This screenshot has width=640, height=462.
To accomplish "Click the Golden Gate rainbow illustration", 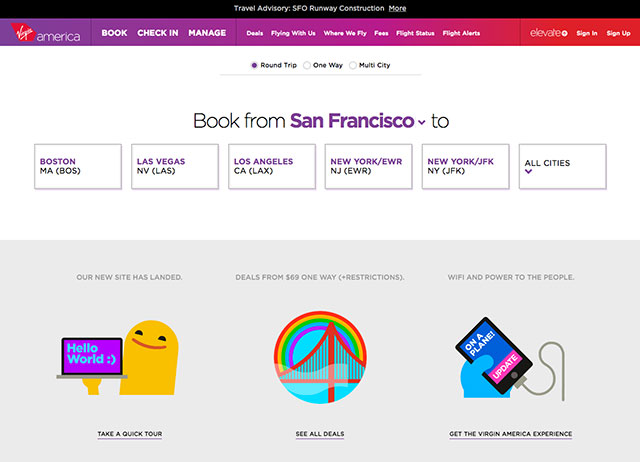I will click(320, 358).
